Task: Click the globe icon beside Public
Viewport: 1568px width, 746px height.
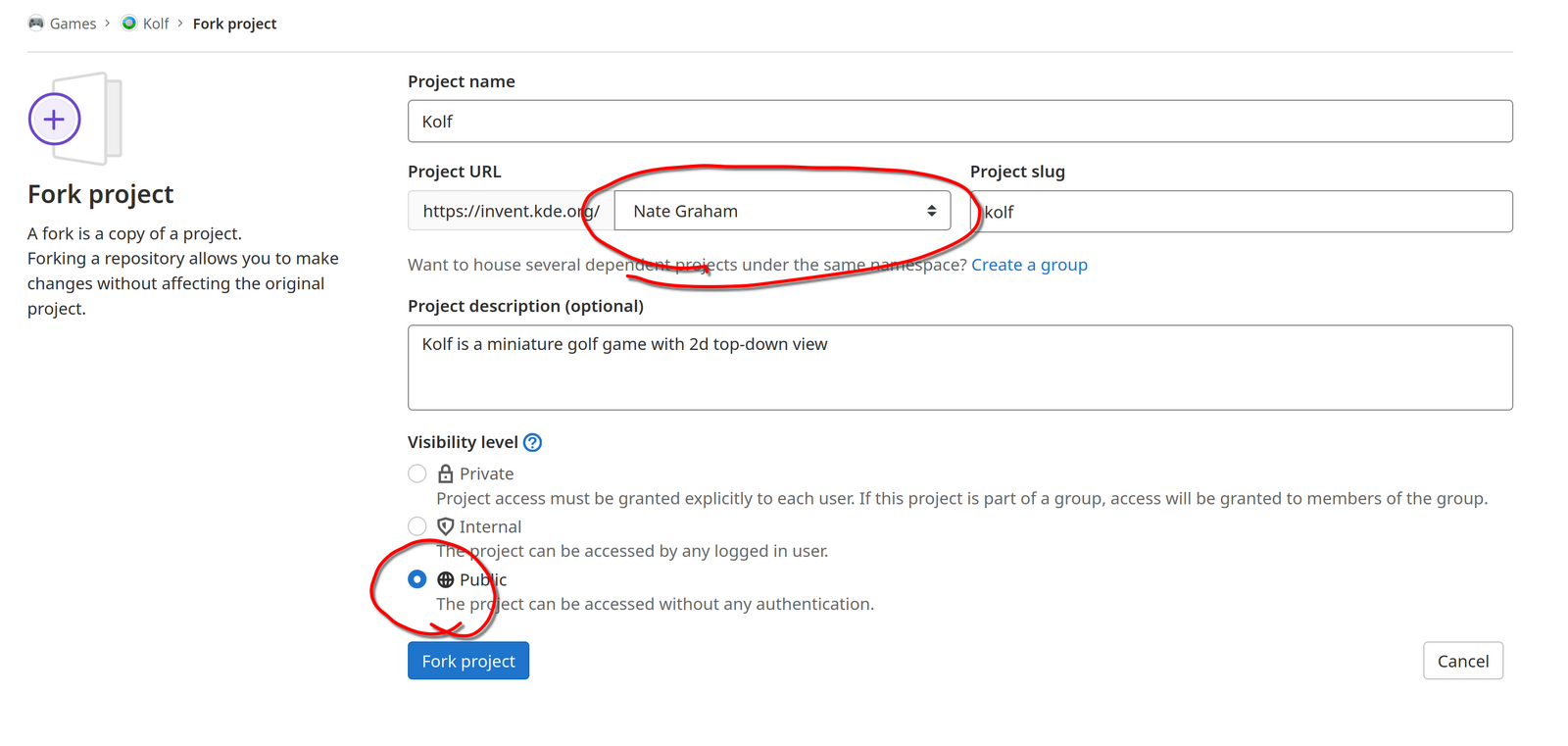Action: 445,580
